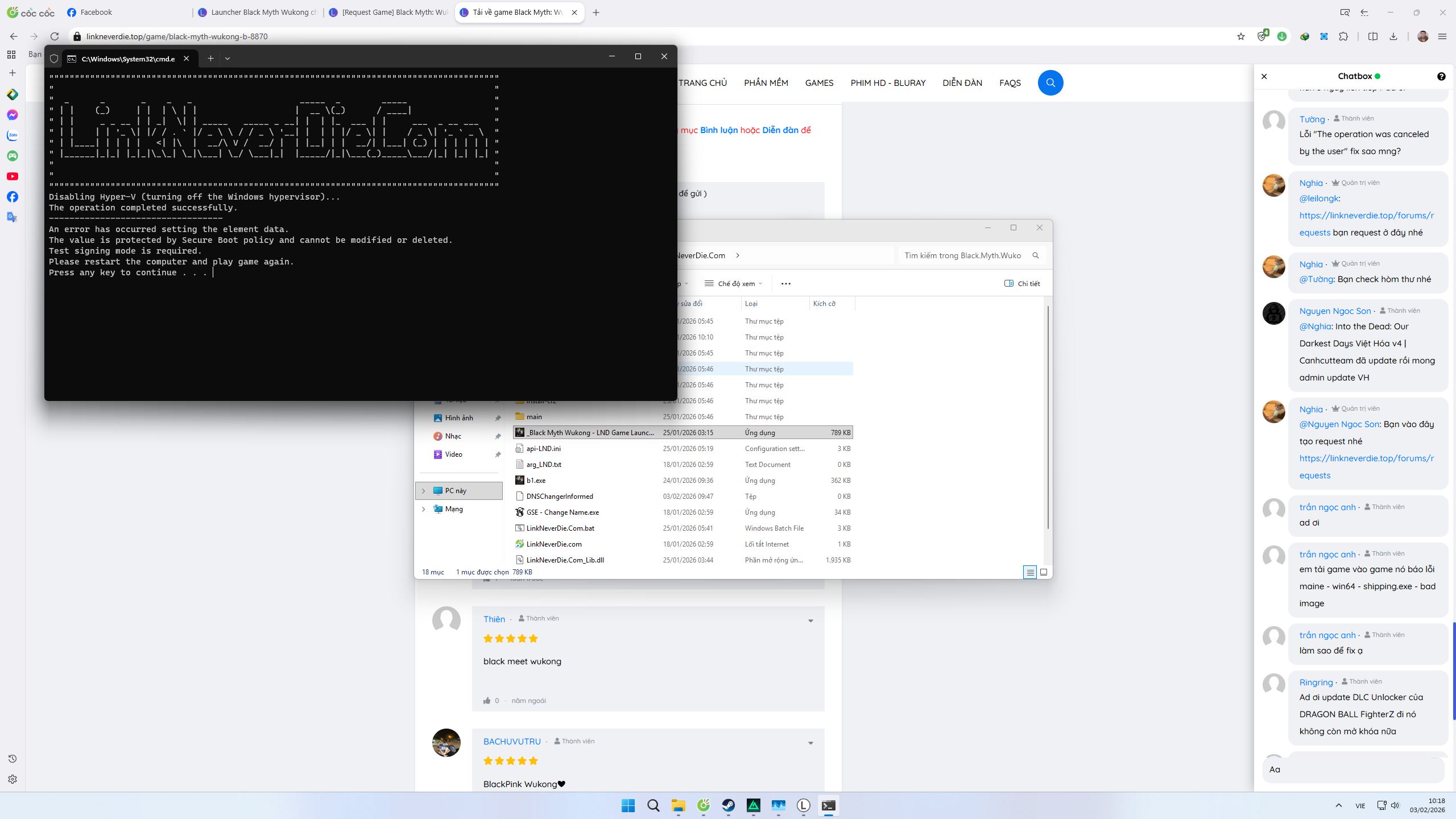Open browser downloads icon
The image size is (1456, 819).
point(1393,36)
